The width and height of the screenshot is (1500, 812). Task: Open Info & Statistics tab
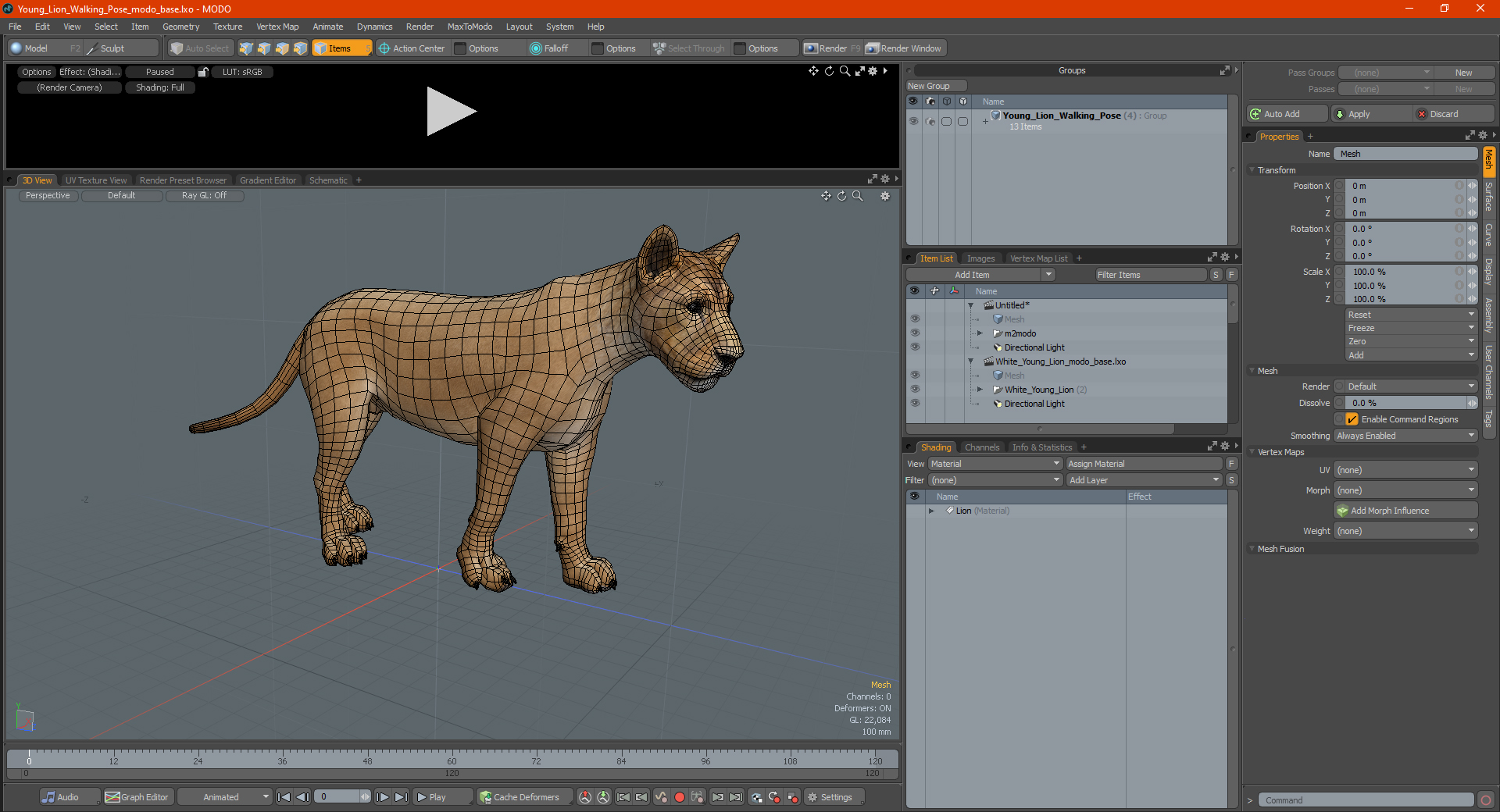pyautogui.click(x=1042, y=447)
